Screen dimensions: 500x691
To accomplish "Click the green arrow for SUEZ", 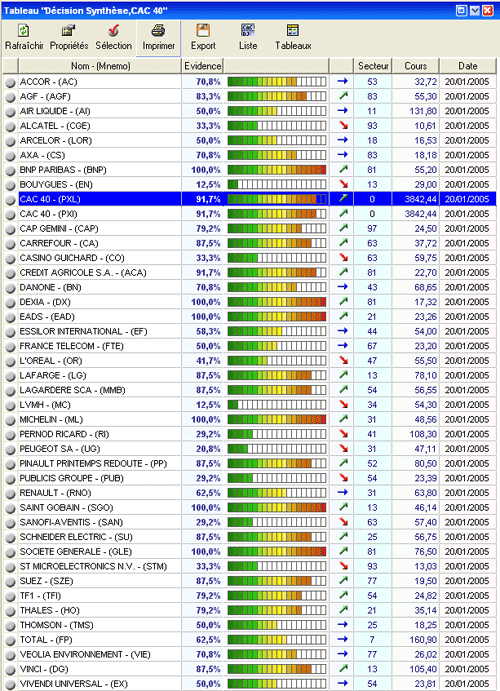I will (x=343, y=580).
